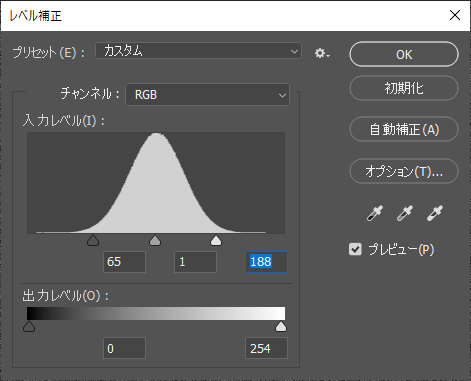Open the オプション options button
This screenshot has width=471, height=381.
tap(404, 171)
